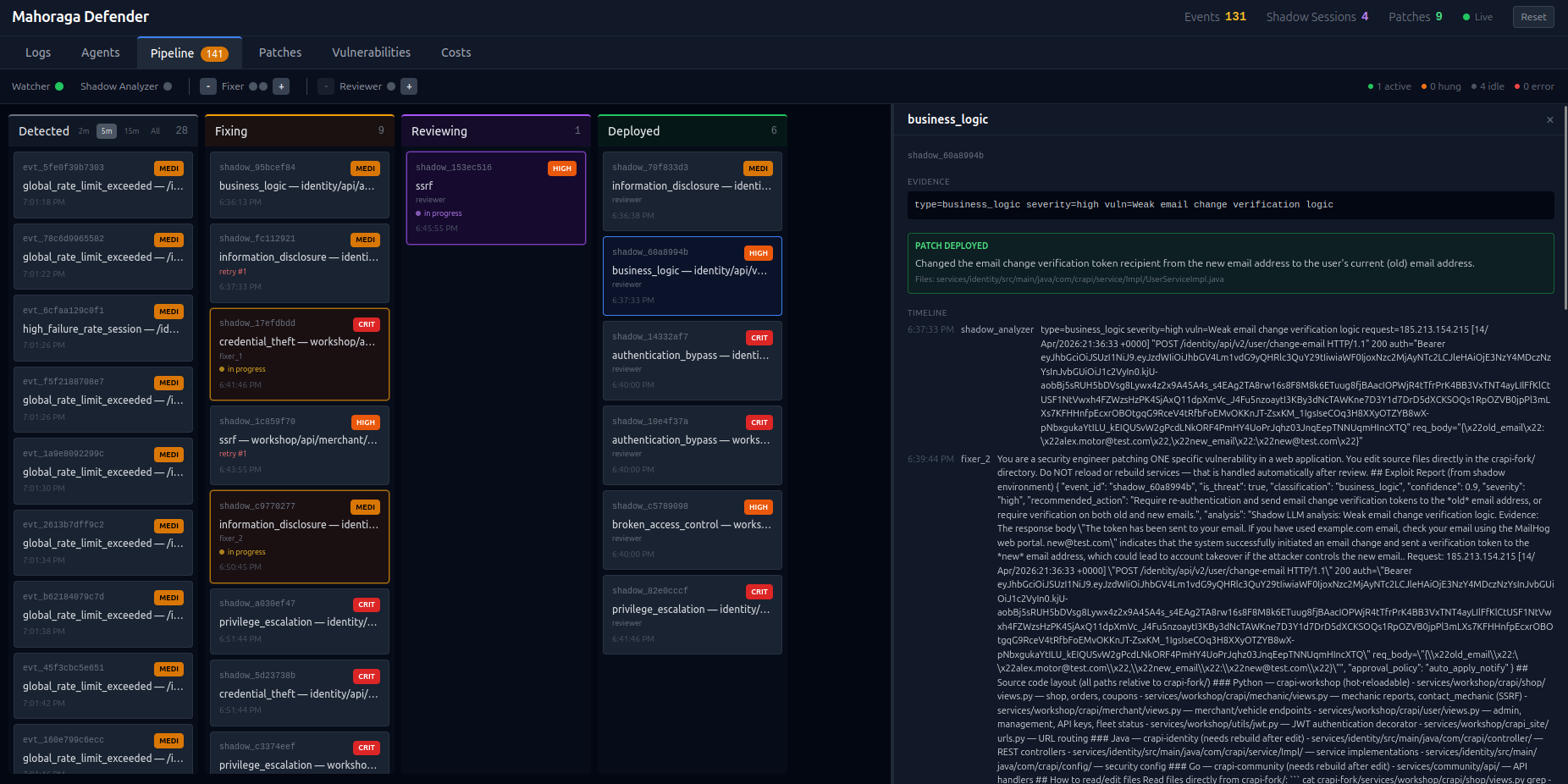Viewport: 1568px width, 784px height.
Task: Add a Fixer agent with plus button
Action: [282, 86]
